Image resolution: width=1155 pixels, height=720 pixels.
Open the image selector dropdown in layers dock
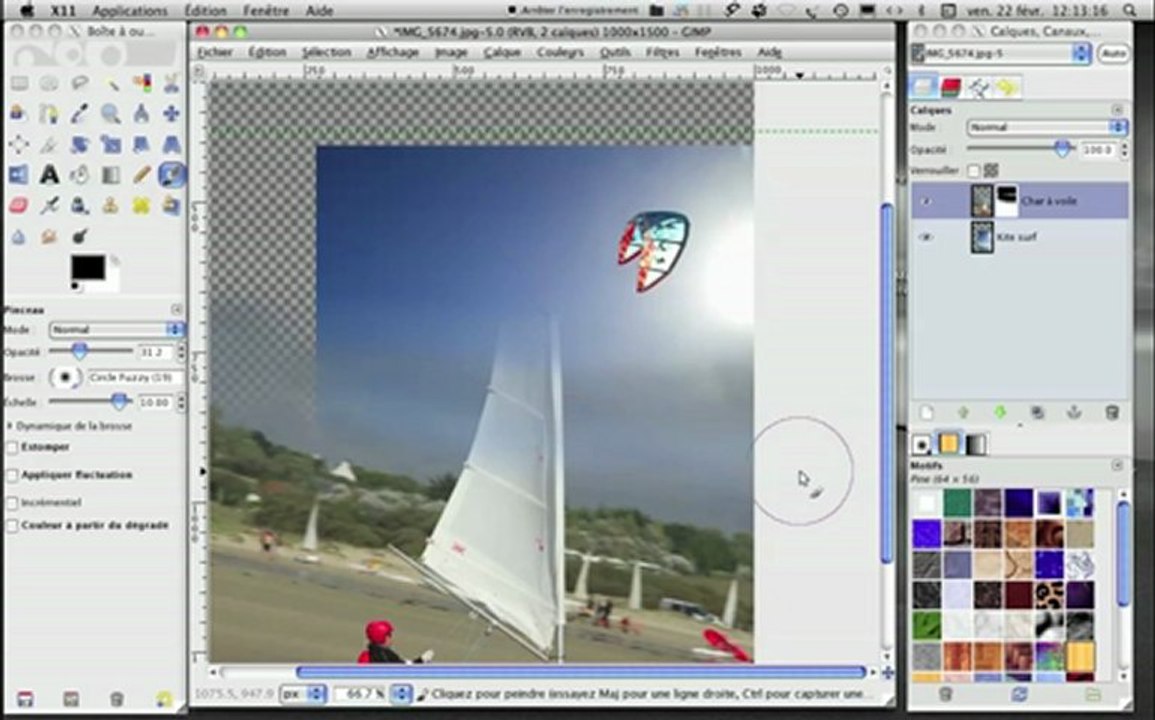1000,53
